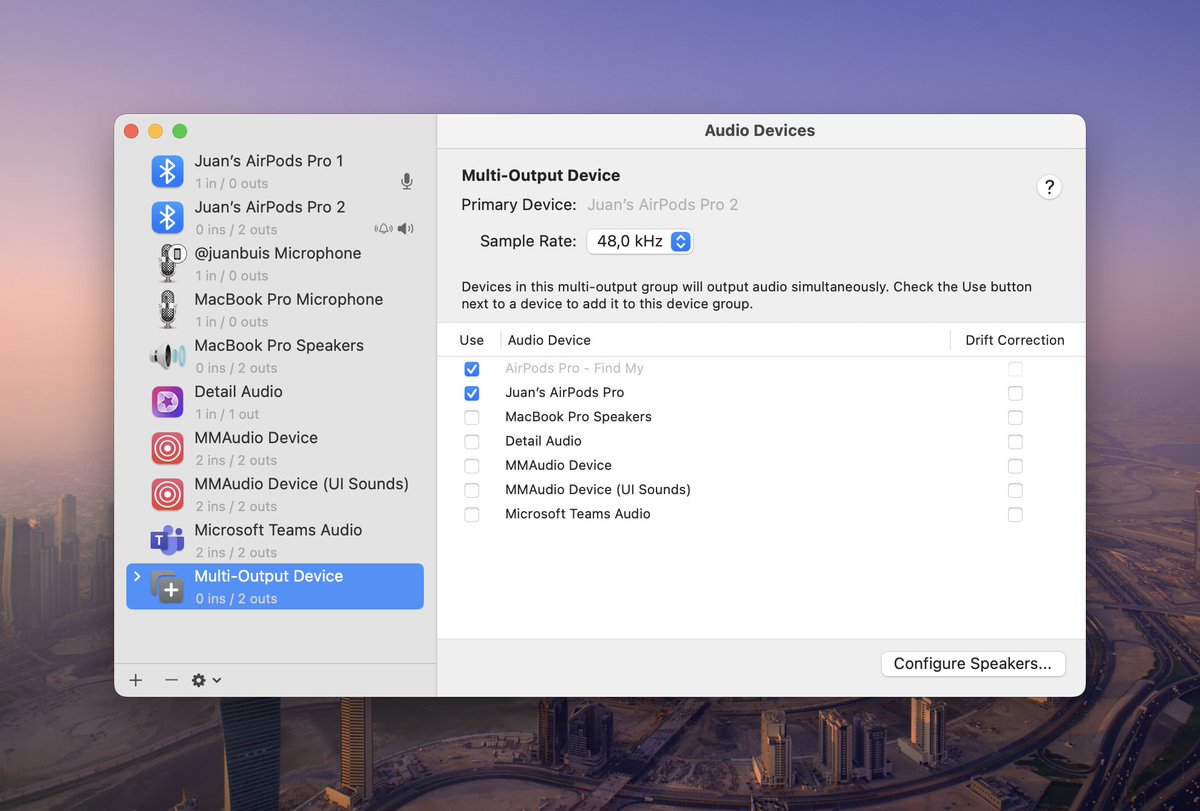Select @juanbuis Microphone in sidebar
The width and height of the screenshot is (1200, 811).
click(275, 263)
